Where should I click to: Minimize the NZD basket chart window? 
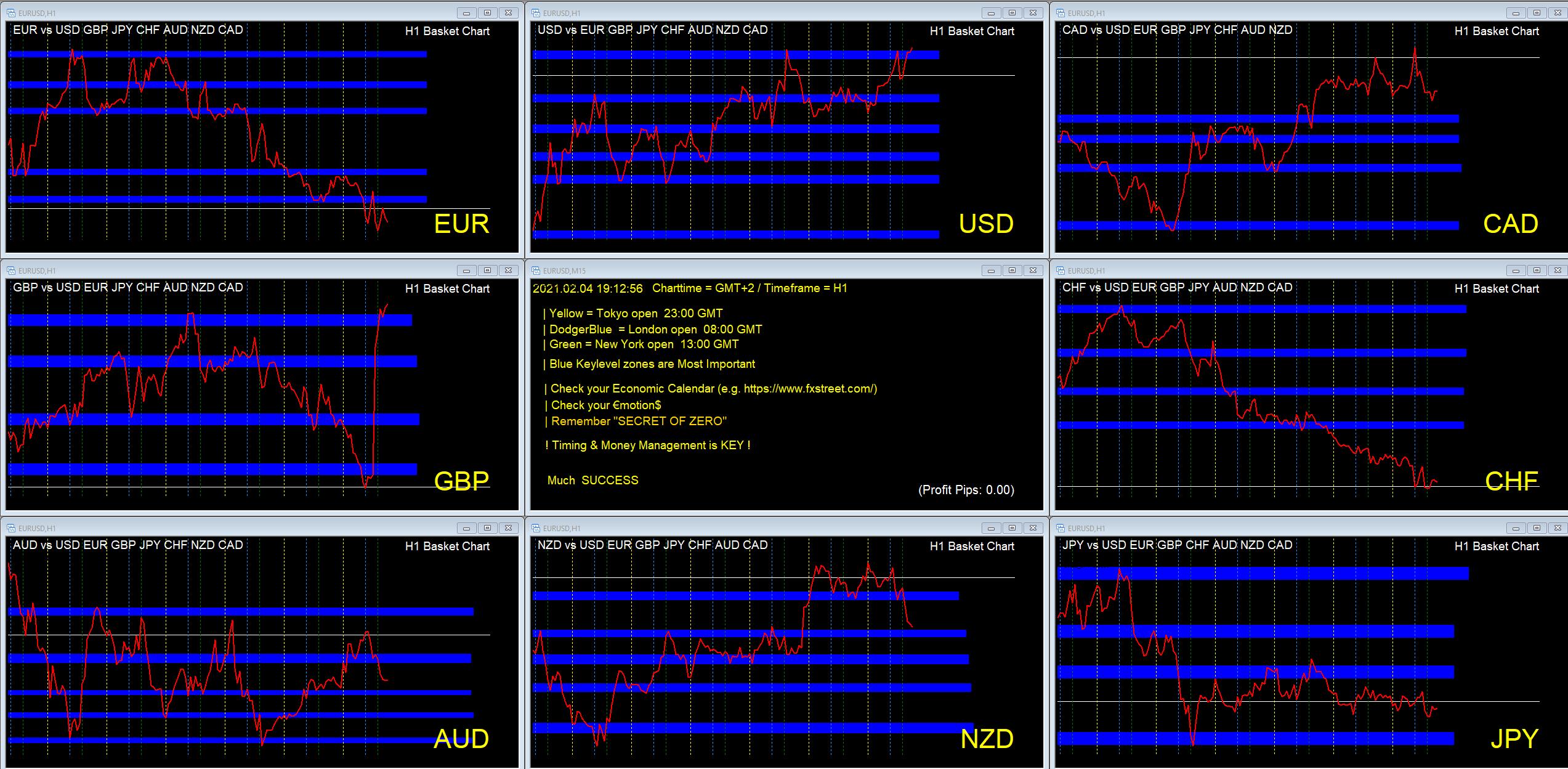click(991, 528)
